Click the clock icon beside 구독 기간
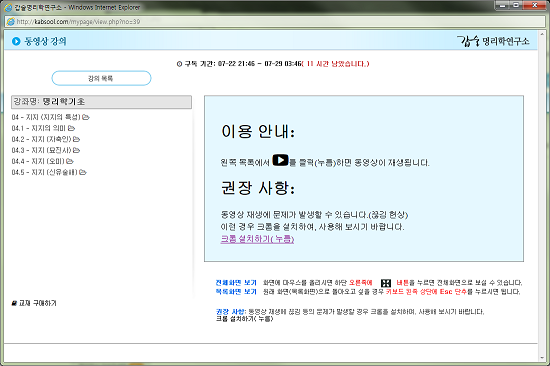The image size is (550, 366). coord(179,64)
